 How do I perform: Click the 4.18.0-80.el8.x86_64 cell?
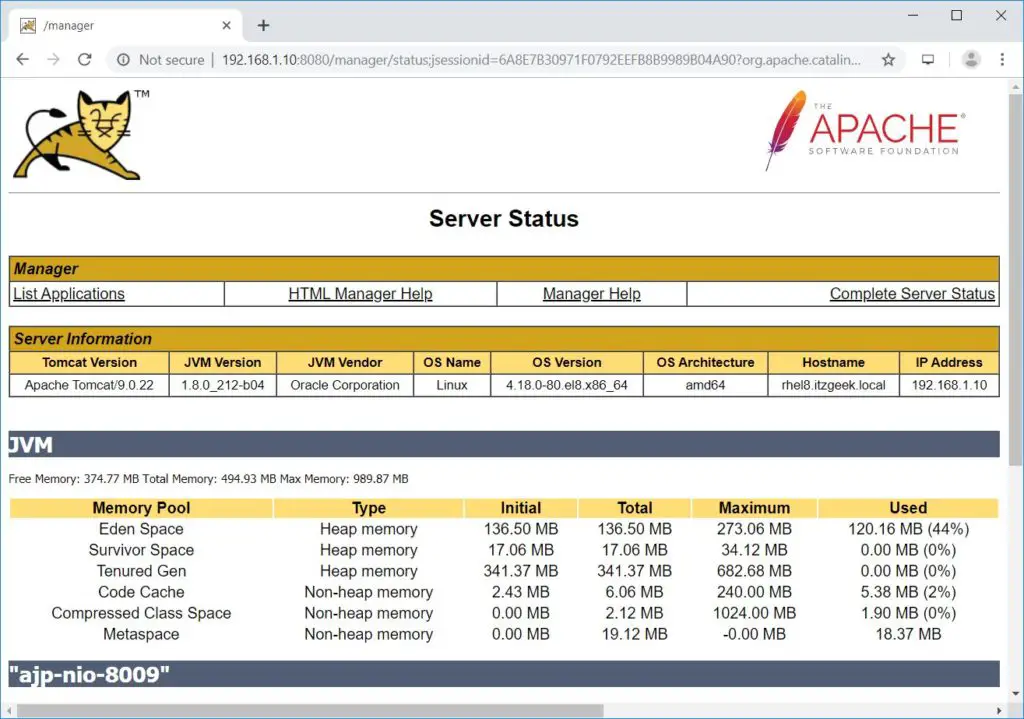(x=567, y=385)
